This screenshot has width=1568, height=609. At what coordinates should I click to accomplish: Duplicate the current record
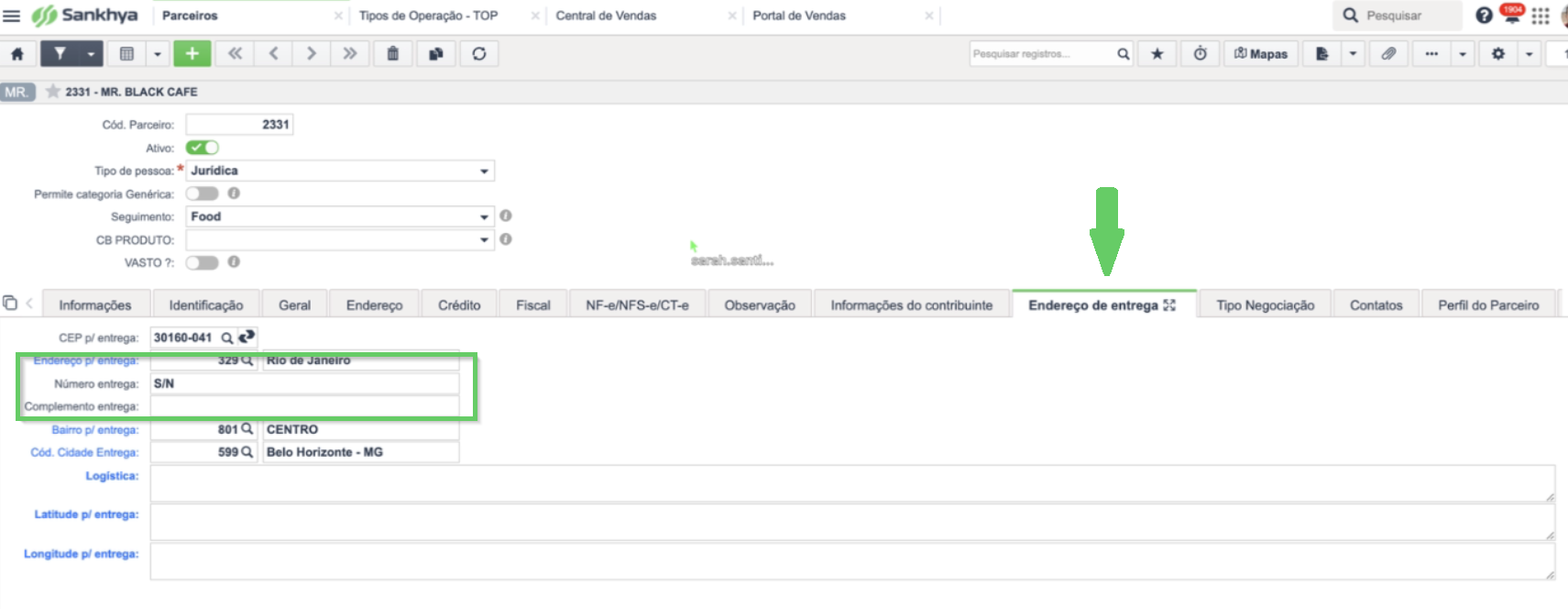click(x=436, y=54)
